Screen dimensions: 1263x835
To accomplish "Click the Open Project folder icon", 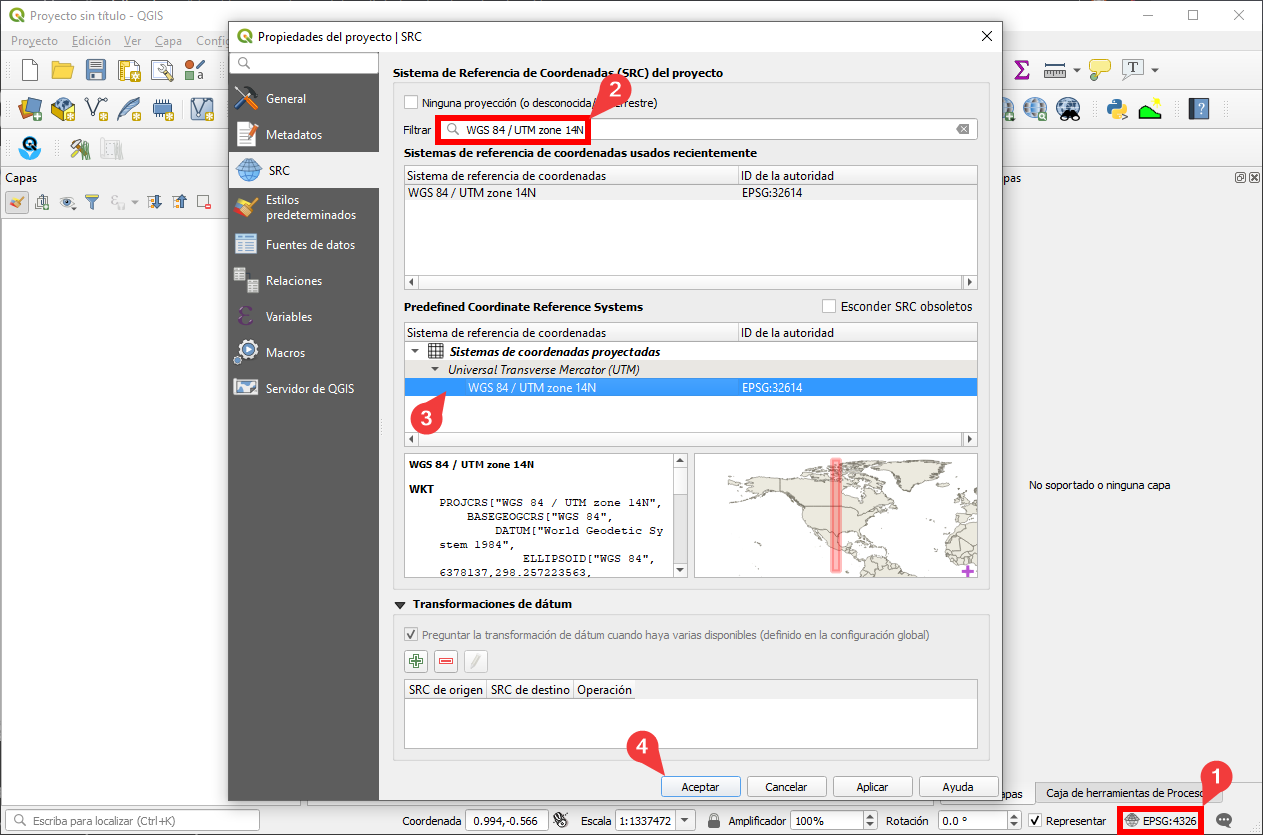I will pyautogui.click(x=63, y=70).
